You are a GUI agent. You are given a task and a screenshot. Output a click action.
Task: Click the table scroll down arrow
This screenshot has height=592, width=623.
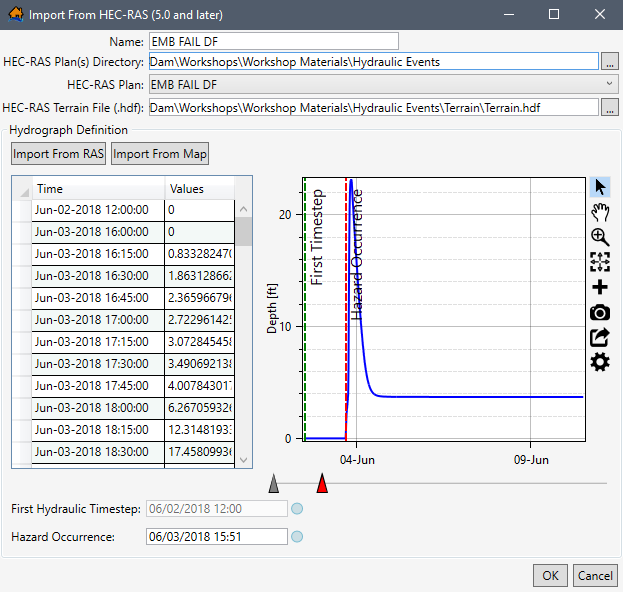click(244, 460)
